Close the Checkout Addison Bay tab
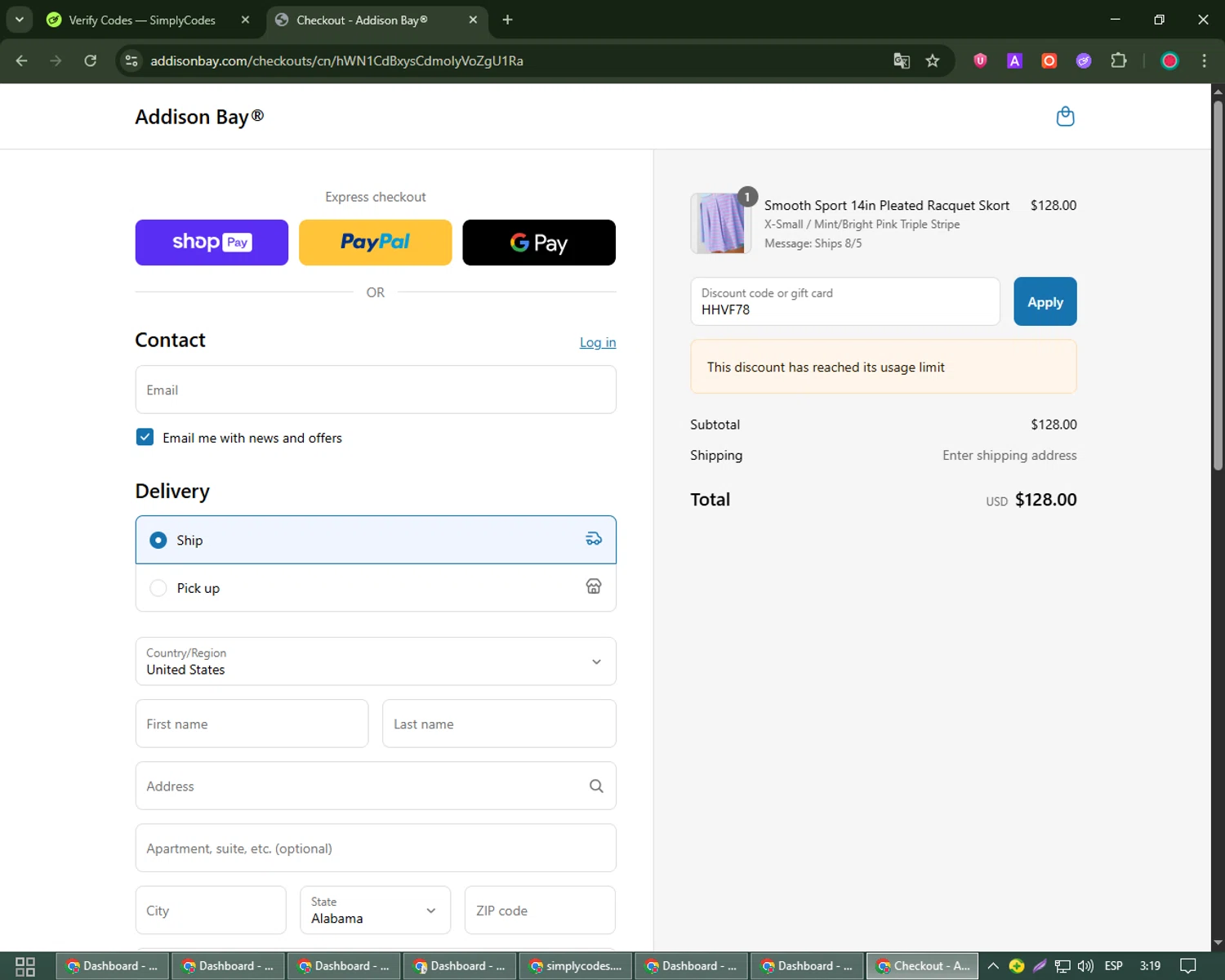Screen dimensions: 1225x980 click(x=473, y=20)
